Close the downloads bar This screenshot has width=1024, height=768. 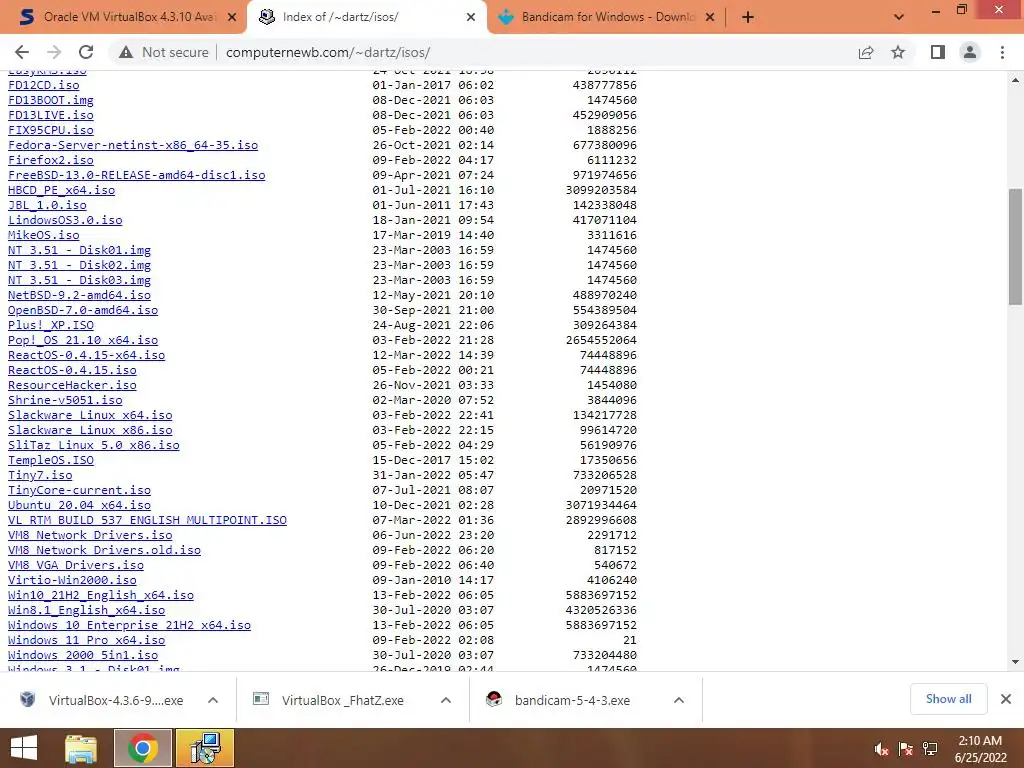click(x=1006, y=699)
